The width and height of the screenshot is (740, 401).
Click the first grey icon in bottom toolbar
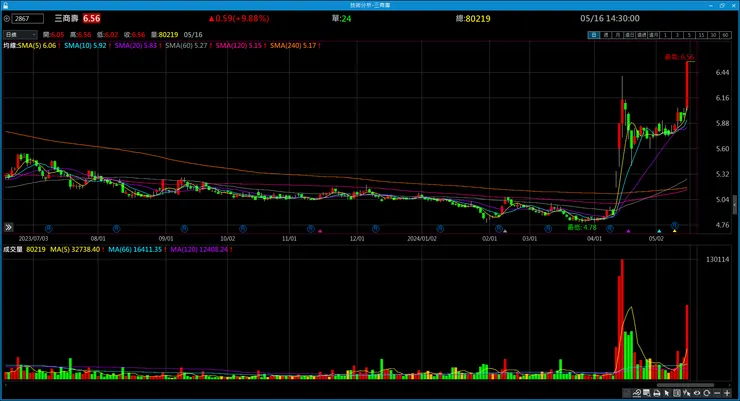[627, 393]
